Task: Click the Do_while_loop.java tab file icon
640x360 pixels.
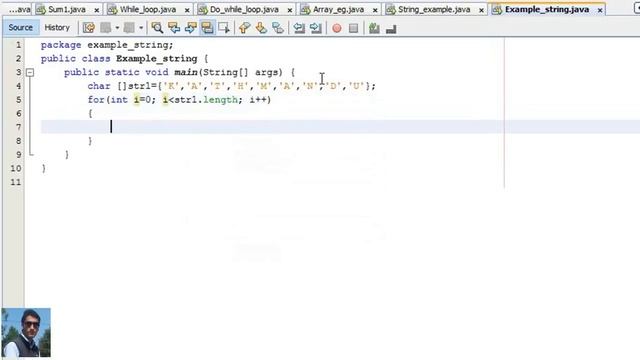Action: pos(202,9)
